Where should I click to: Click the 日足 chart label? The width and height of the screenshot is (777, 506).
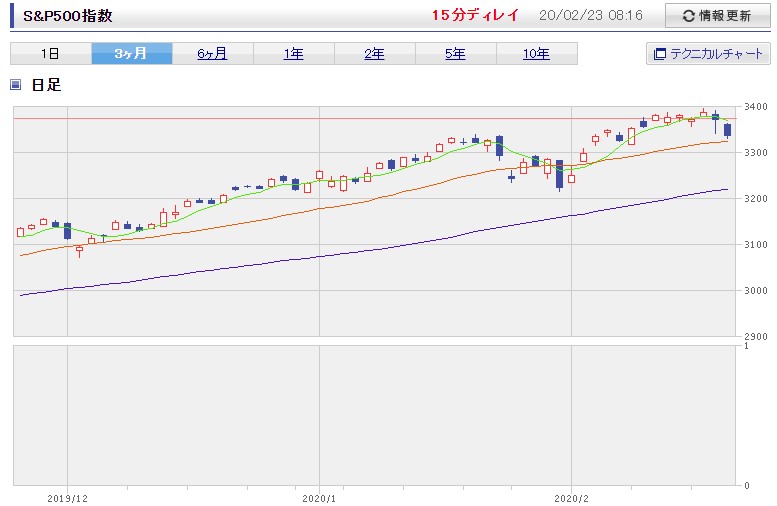46,85
